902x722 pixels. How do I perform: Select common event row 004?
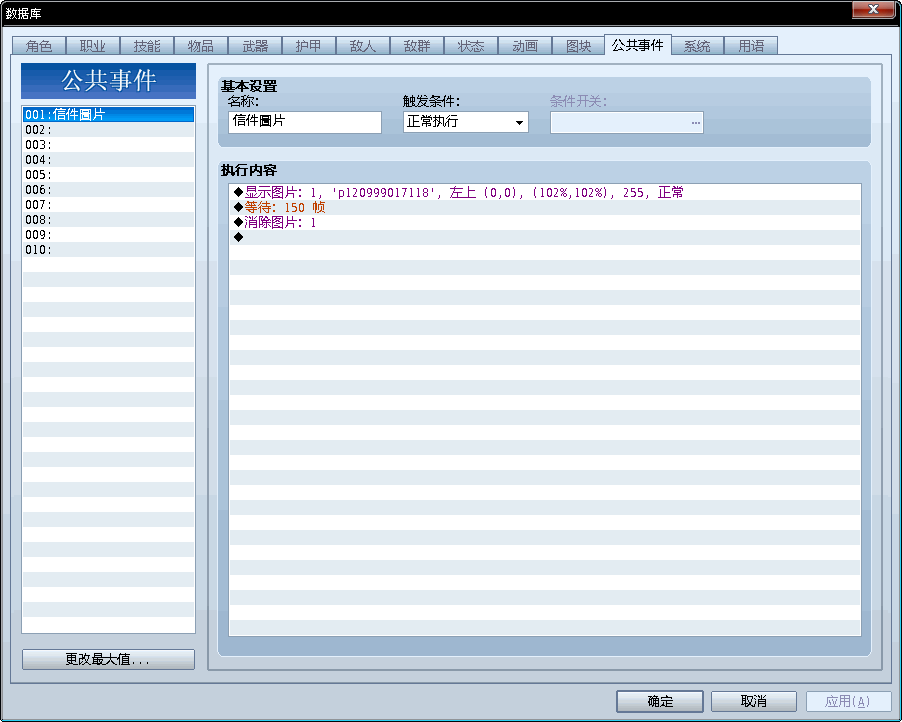point(108,159)
